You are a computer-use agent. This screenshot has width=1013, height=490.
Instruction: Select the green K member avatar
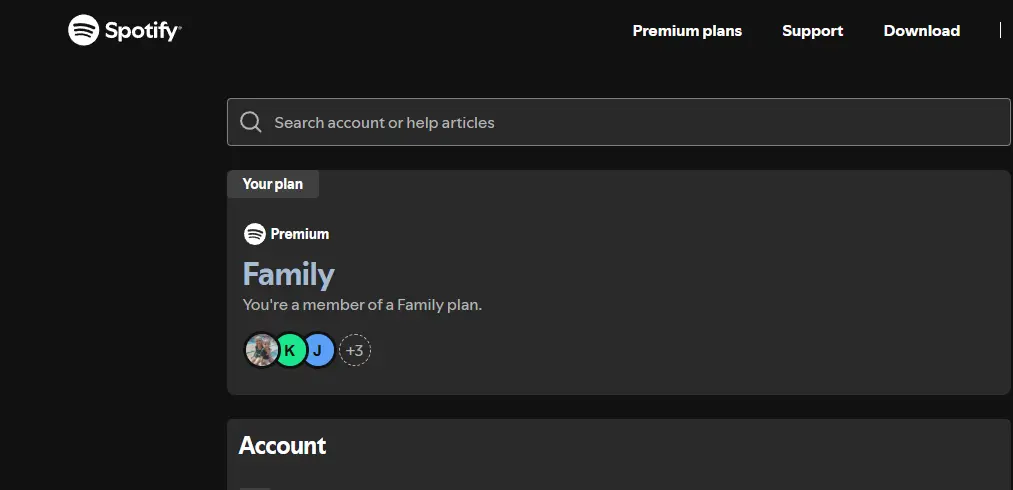[x=290, y=350]
